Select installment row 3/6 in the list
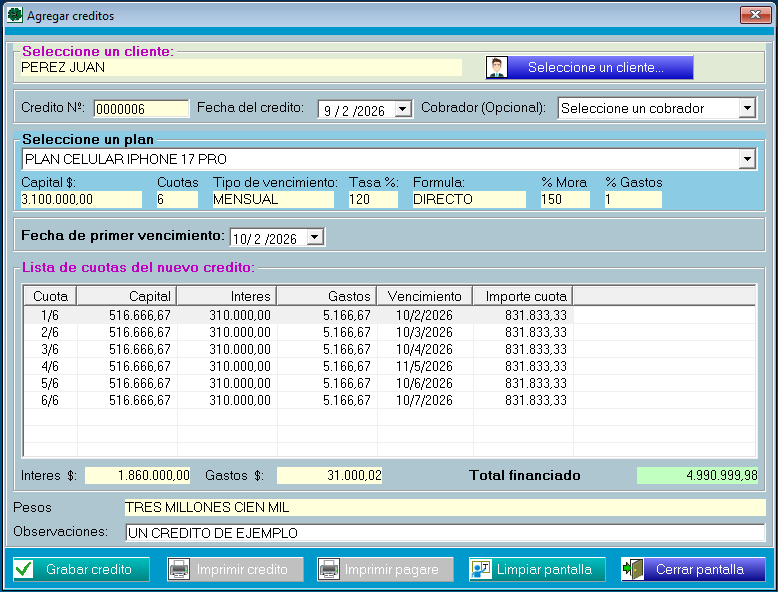This screenshot has height=592, width=778. point(300,349)
